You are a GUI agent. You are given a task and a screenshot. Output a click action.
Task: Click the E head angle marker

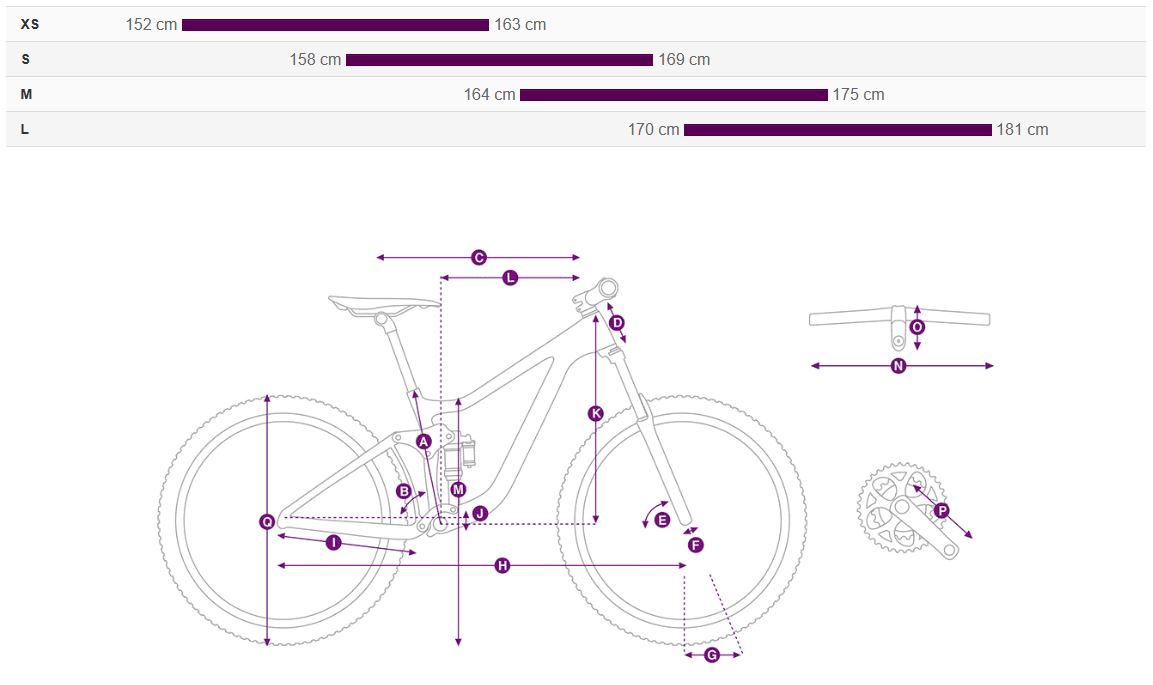661,520
